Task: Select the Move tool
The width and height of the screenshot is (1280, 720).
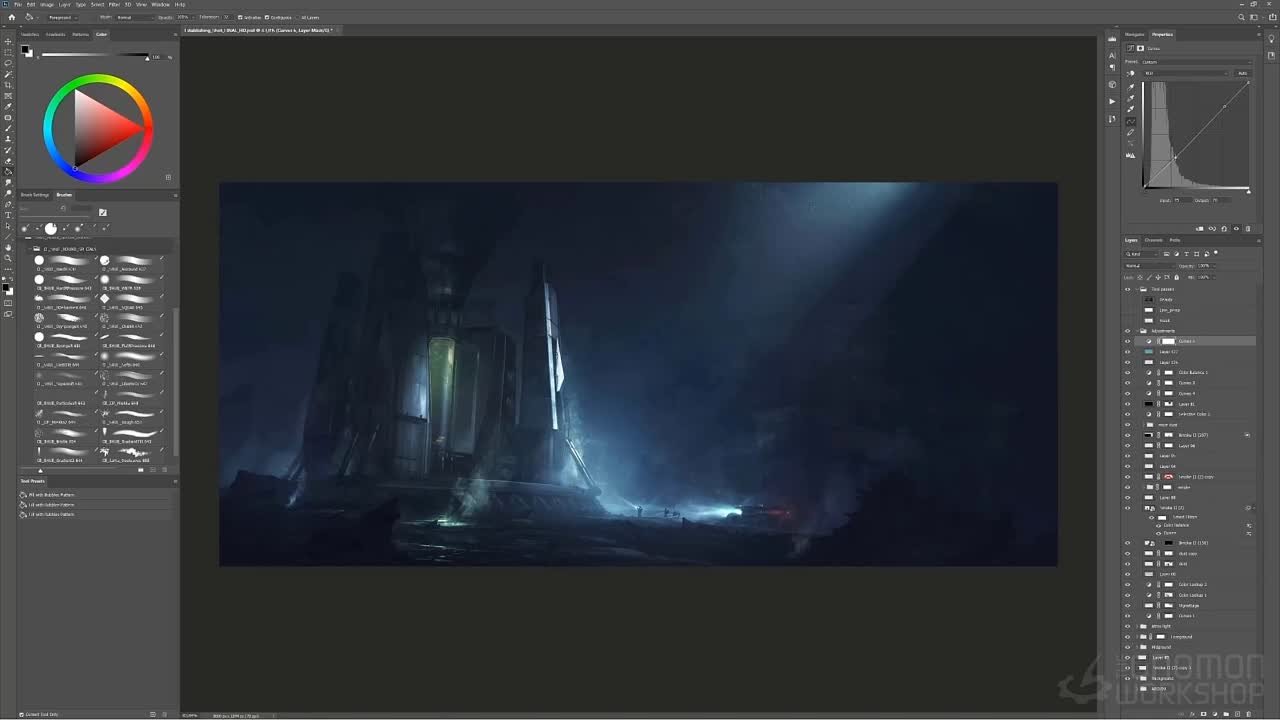Action: click(9, 41)
